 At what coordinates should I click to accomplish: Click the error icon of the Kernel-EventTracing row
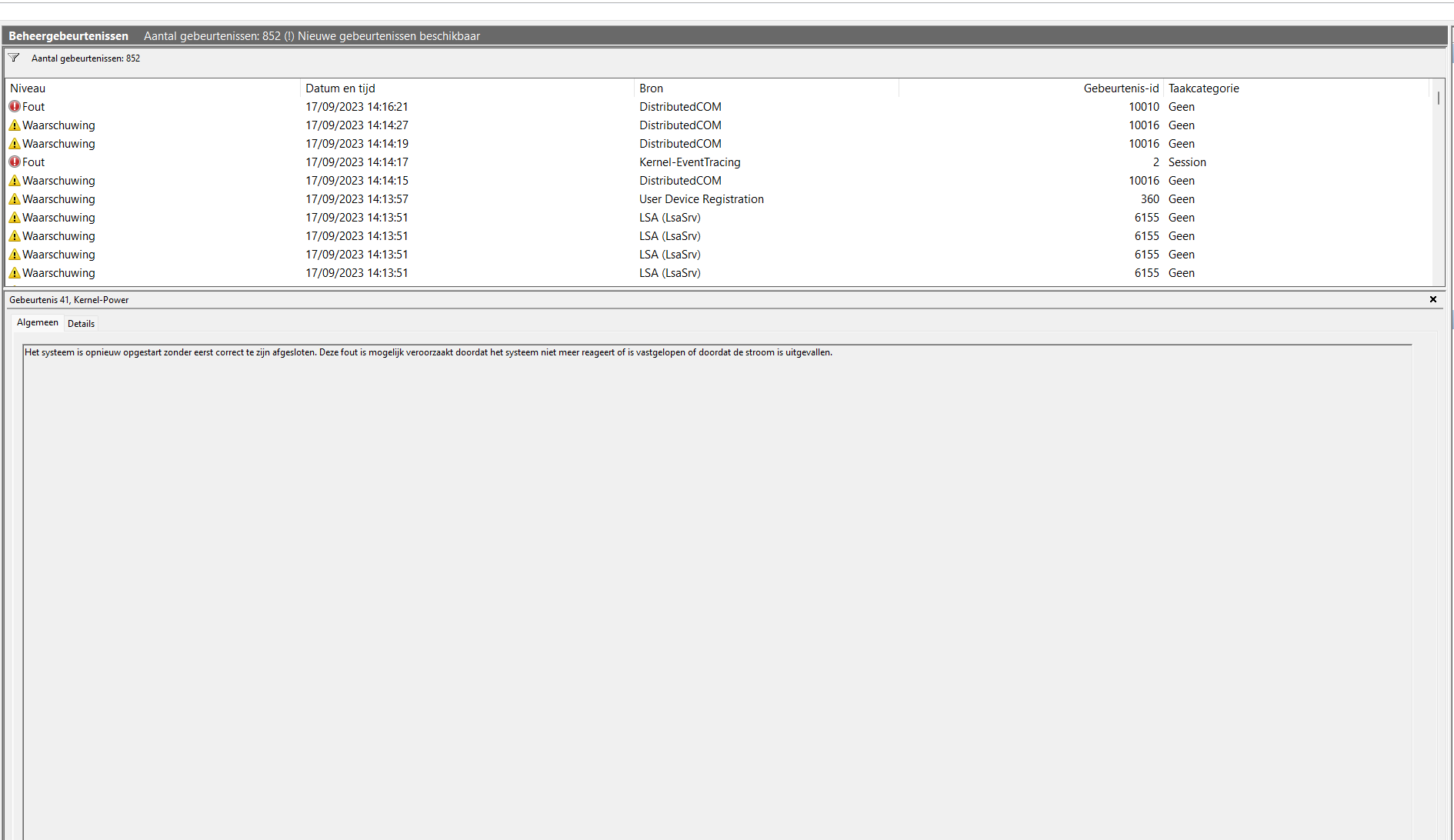click(15, 162)
